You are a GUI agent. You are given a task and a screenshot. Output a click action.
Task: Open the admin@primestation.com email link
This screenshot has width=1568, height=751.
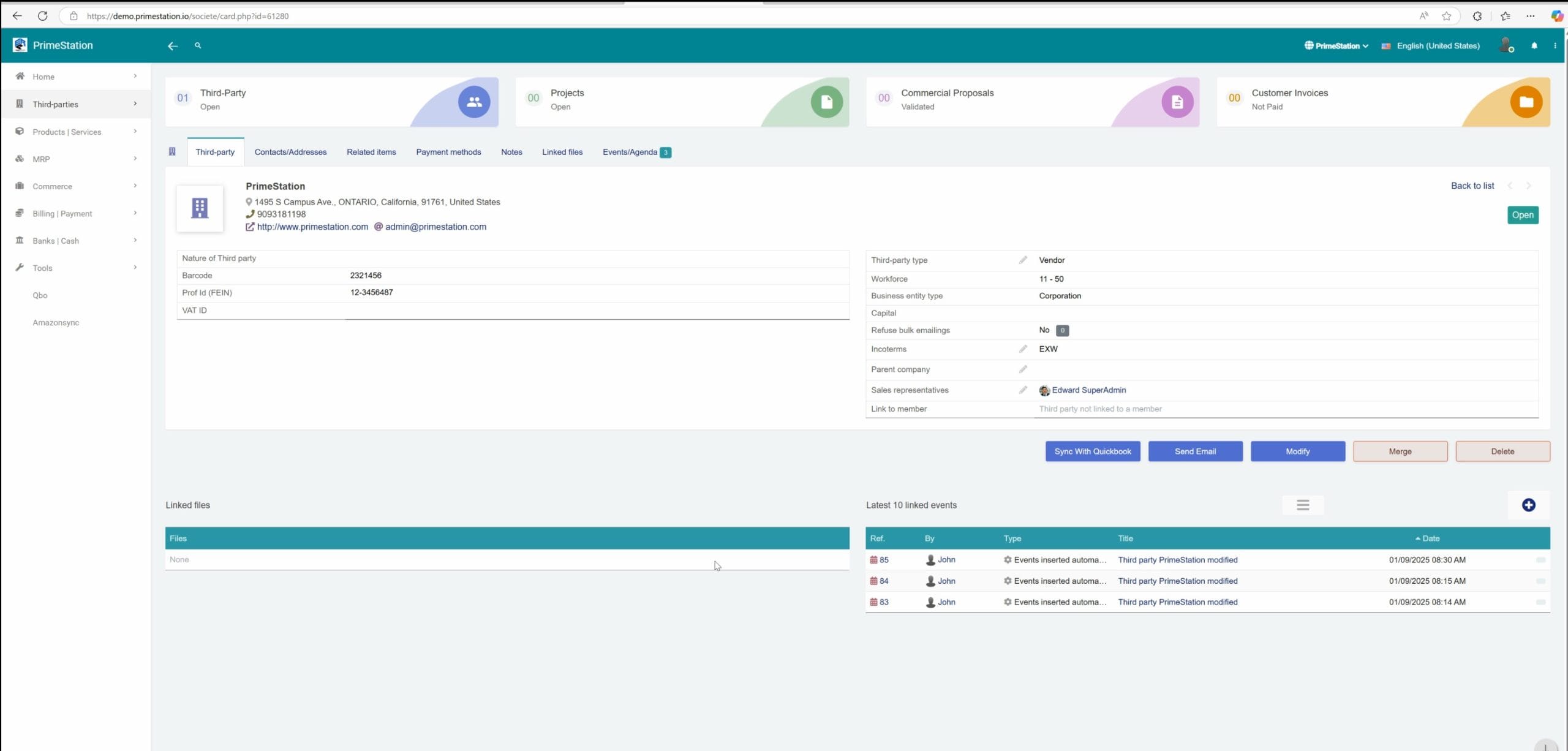tap(435, 227)
